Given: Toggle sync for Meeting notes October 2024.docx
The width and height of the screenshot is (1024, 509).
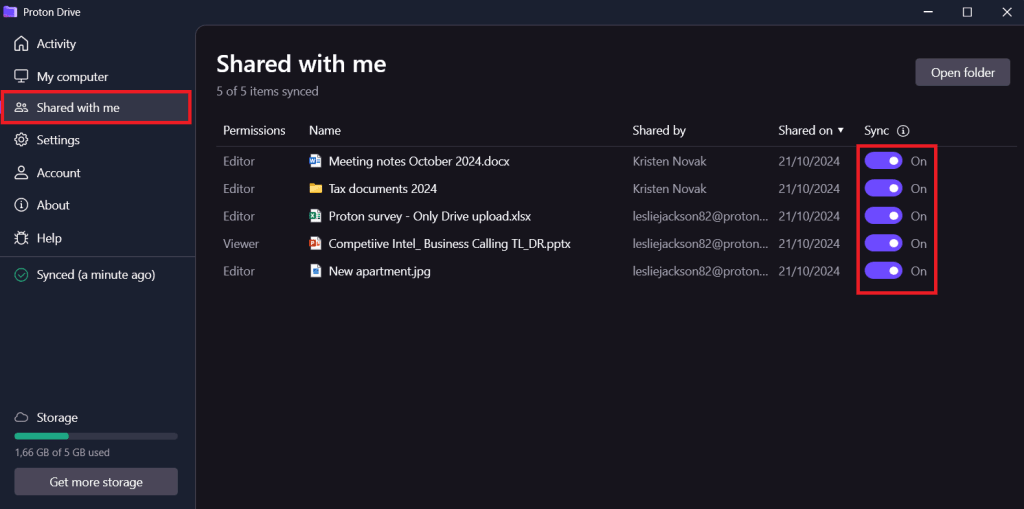Looking at the screenshot, I should tap(883, 161).
